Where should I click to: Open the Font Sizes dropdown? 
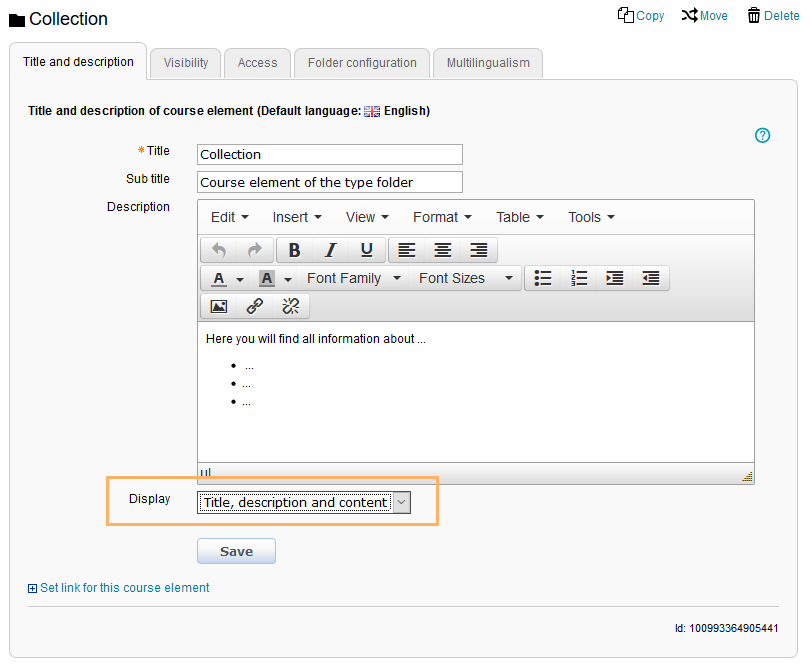pos(465,278)
